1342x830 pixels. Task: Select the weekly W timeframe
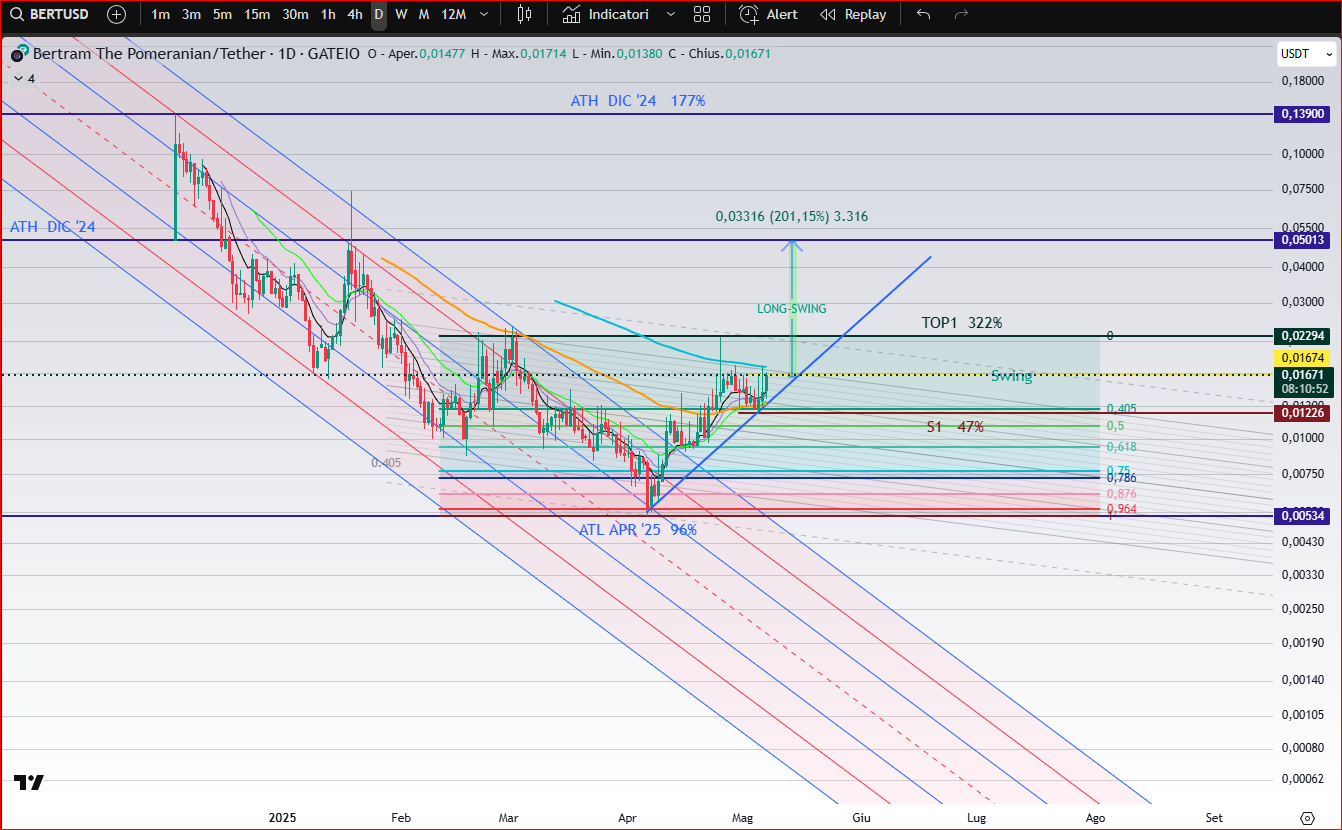point(401,14)
